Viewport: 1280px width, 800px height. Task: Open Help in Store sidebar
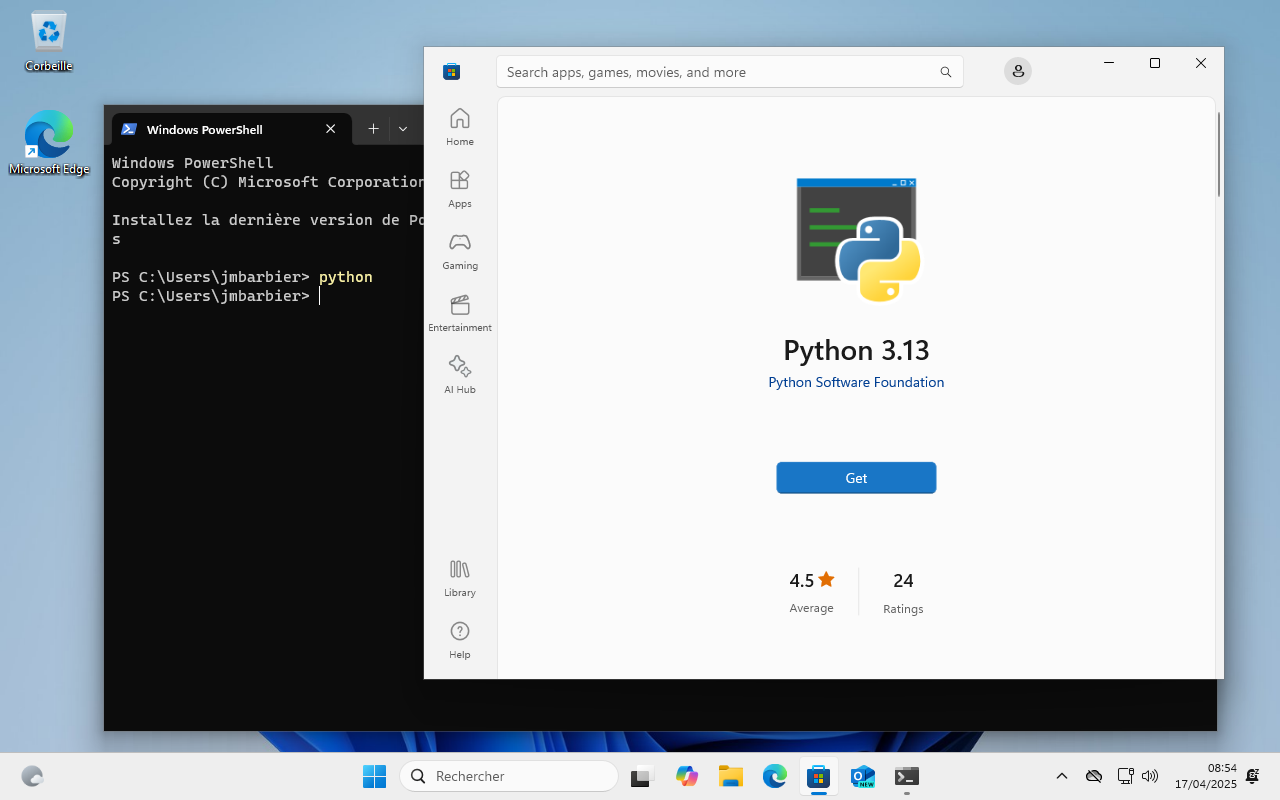pos(460,640)
